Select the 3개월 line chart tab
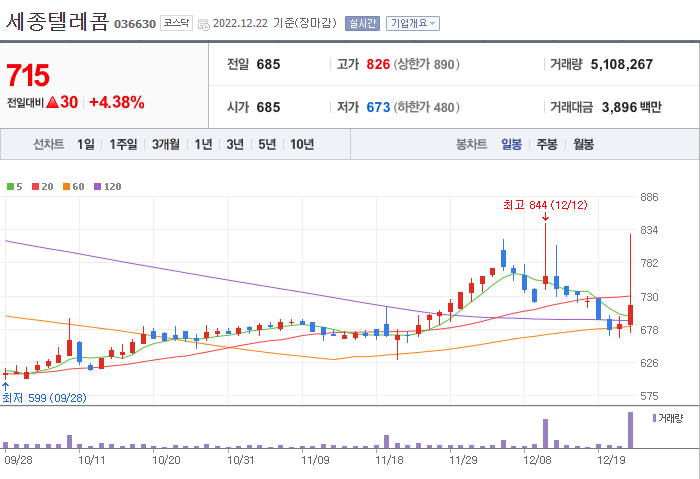Viewport: 700px width, 479px height. pos(166,144)
